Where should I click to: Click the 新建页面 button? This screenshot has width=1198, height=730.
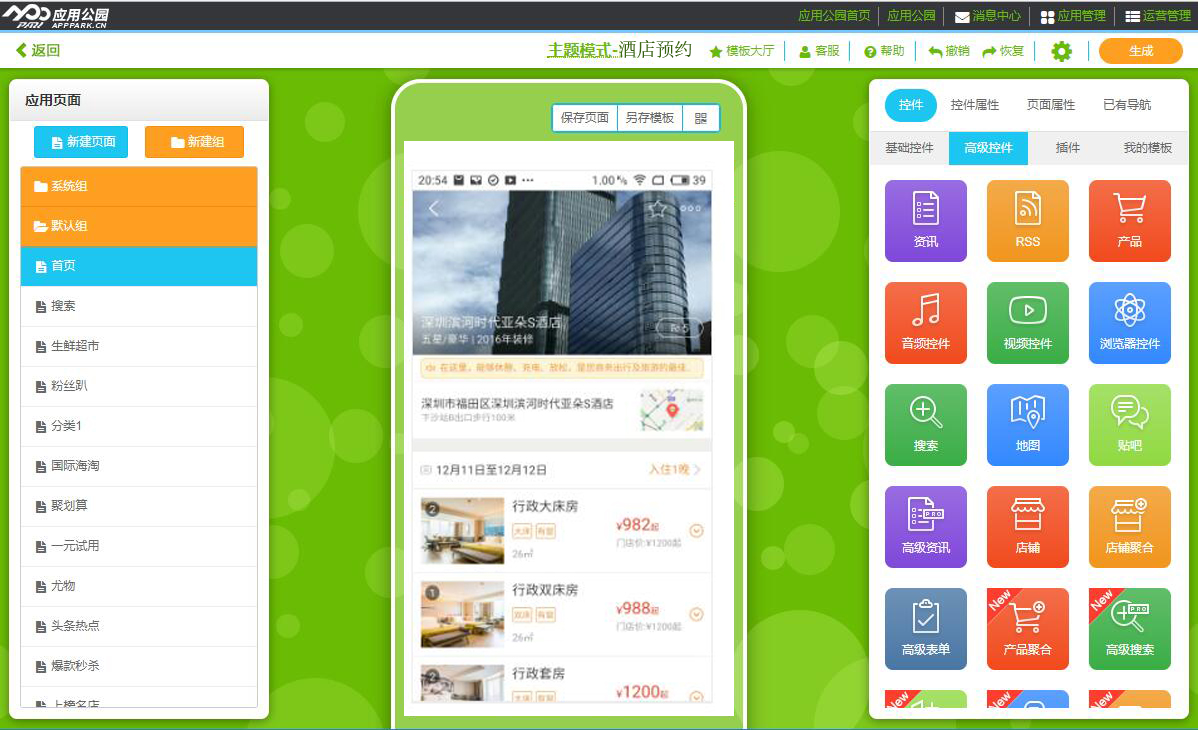click(x=81, y=142)
